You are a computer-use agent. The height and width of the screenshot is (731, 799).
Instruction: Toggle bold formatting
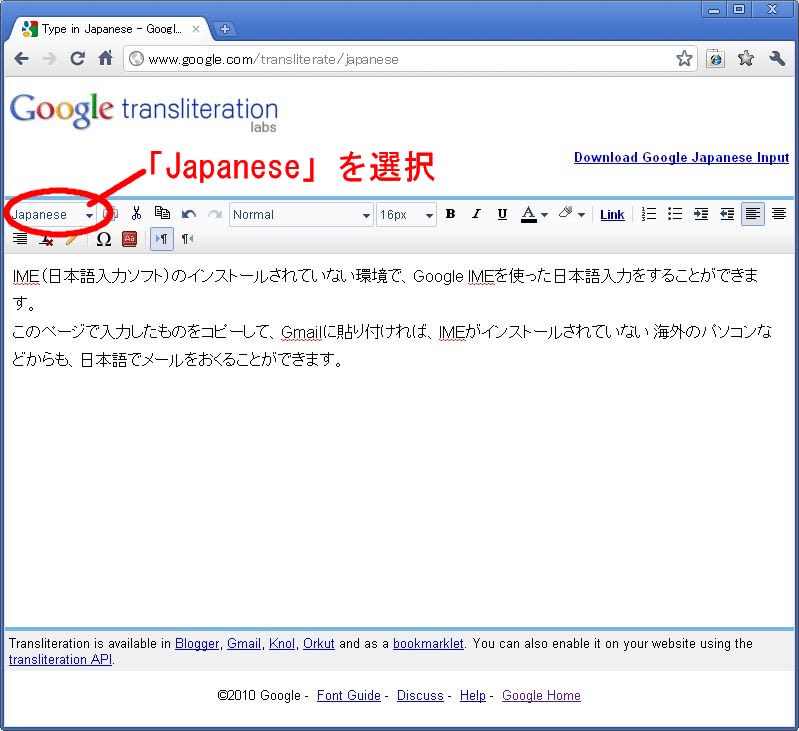(x=450, y=214)
